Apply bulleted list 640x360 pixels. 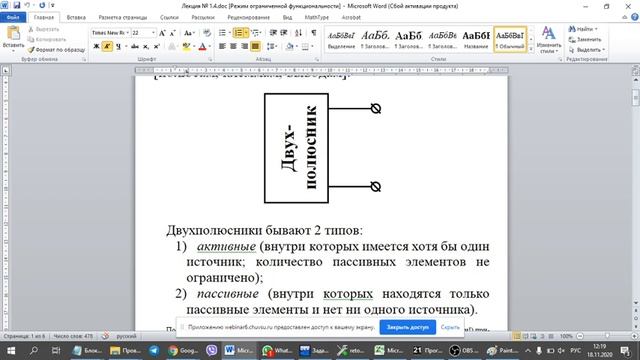(223, 33)
